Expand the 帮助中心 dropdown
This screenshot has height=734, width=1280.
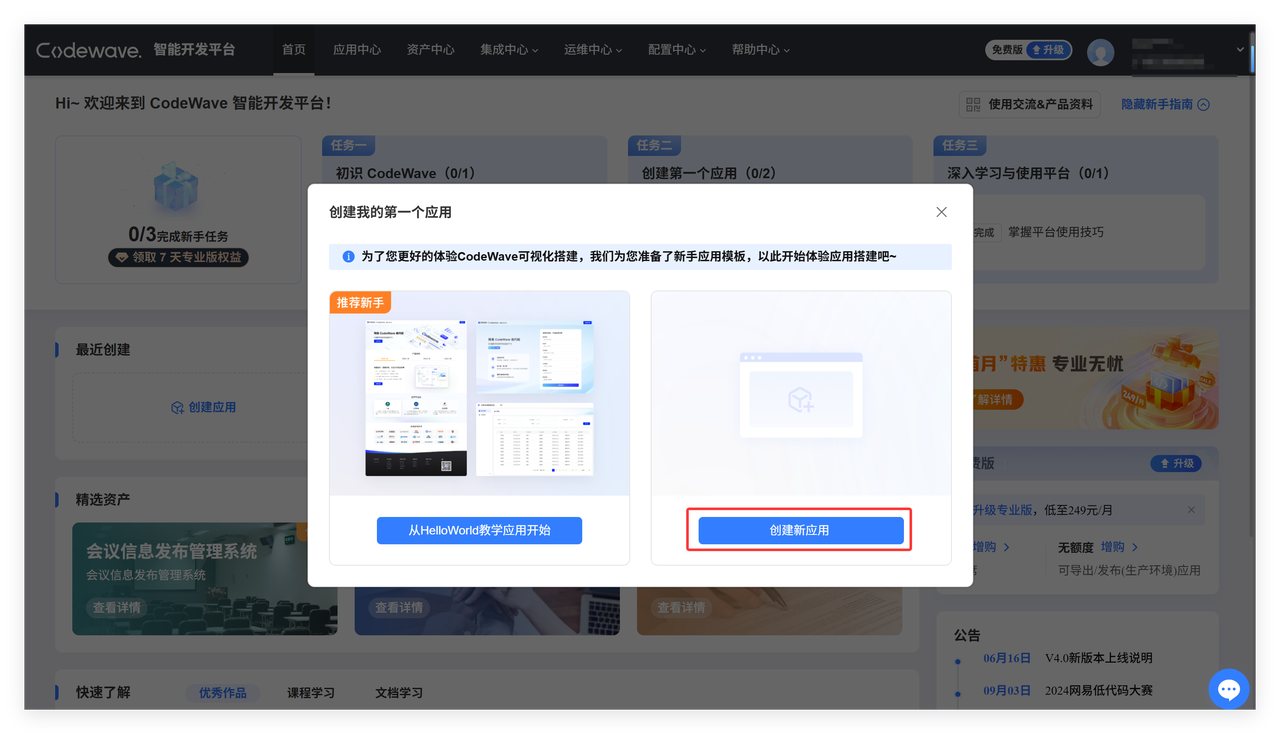[761, 50]
